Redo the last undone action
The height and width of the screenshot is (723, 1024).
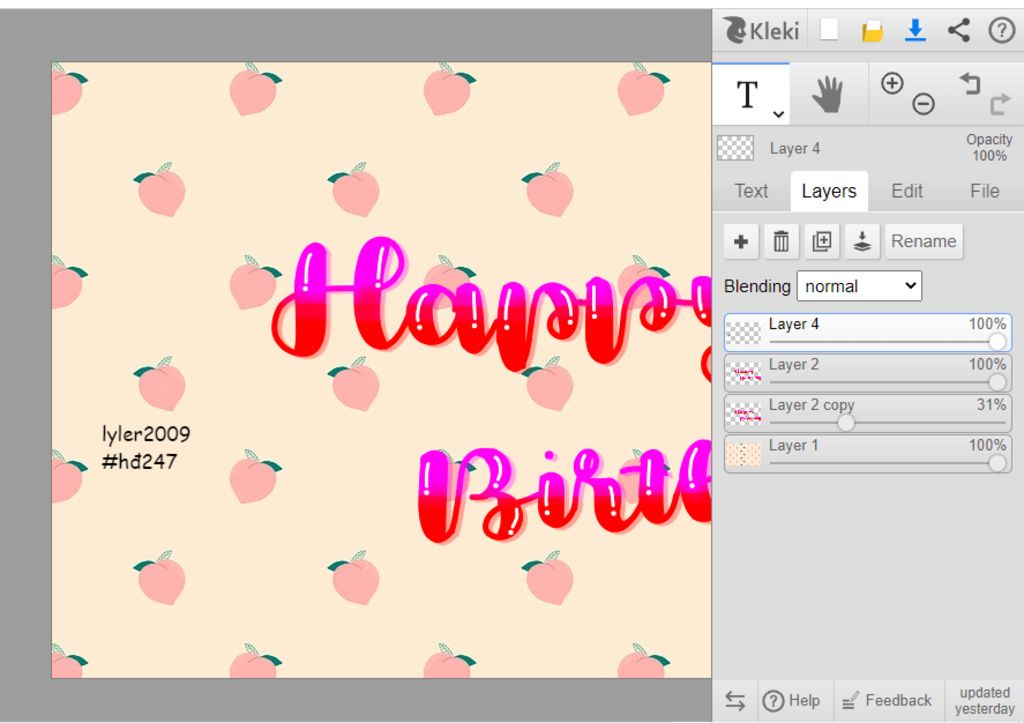tap(1000, 104)
